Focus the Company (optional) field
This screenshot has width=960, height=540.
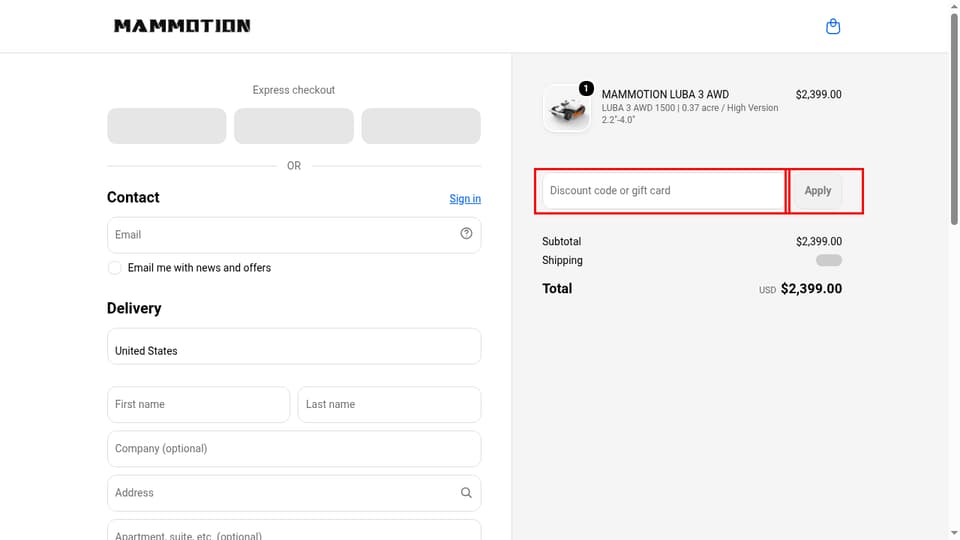click(294, 449)
